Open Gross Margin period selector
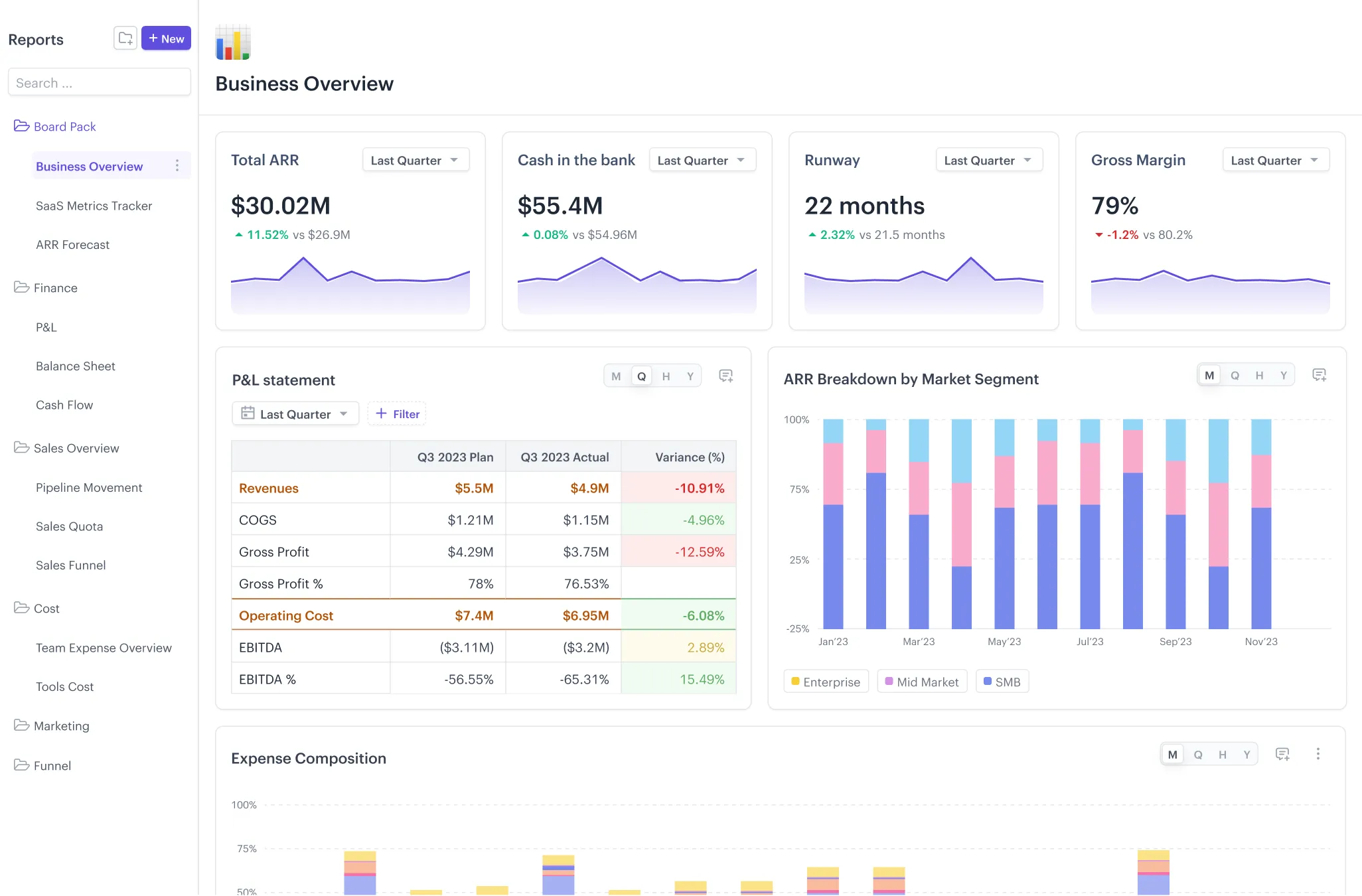Screen dimensions: 1362x896 click(1275, 159)
